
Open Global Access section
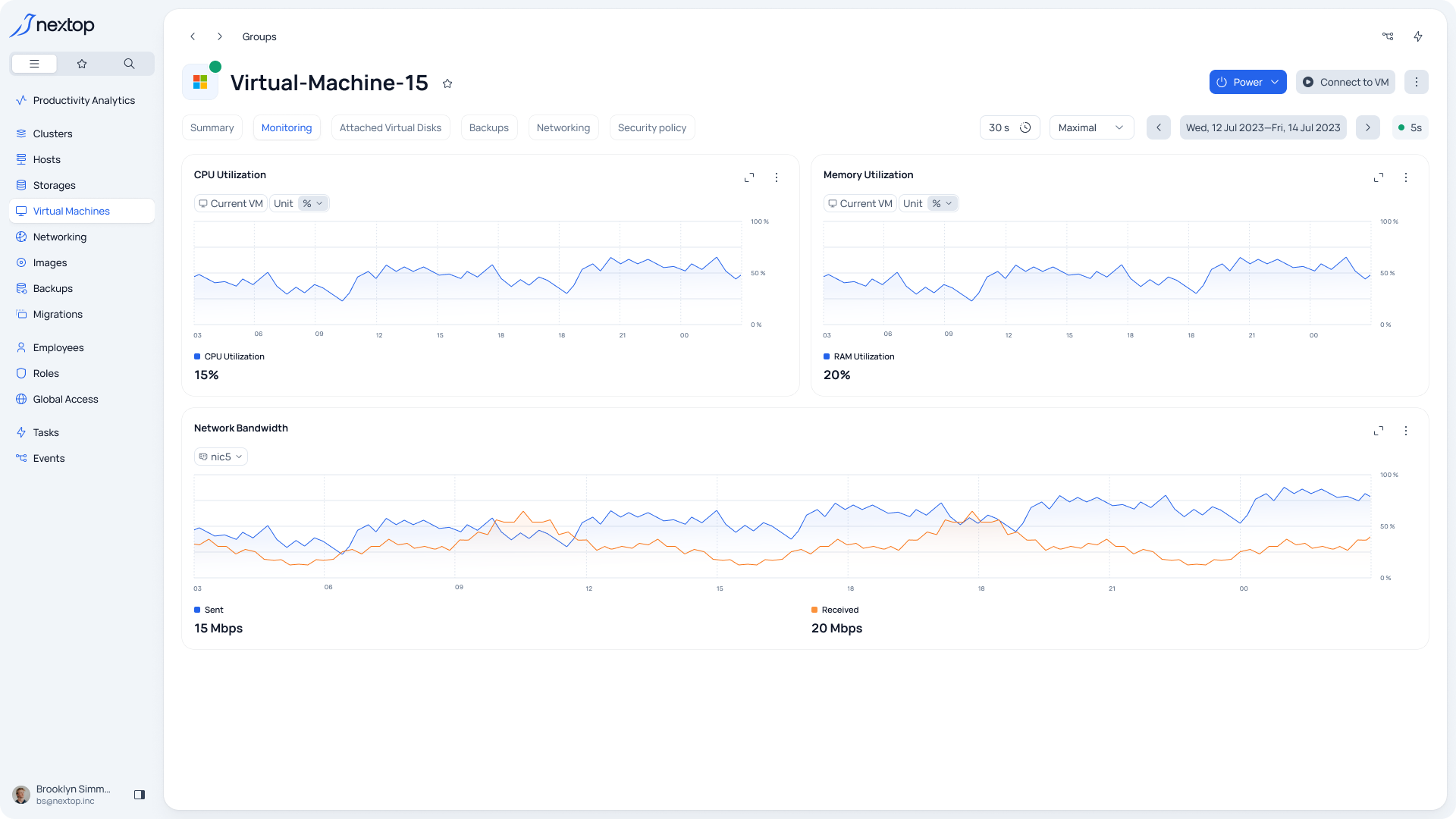tap(82, 399)
